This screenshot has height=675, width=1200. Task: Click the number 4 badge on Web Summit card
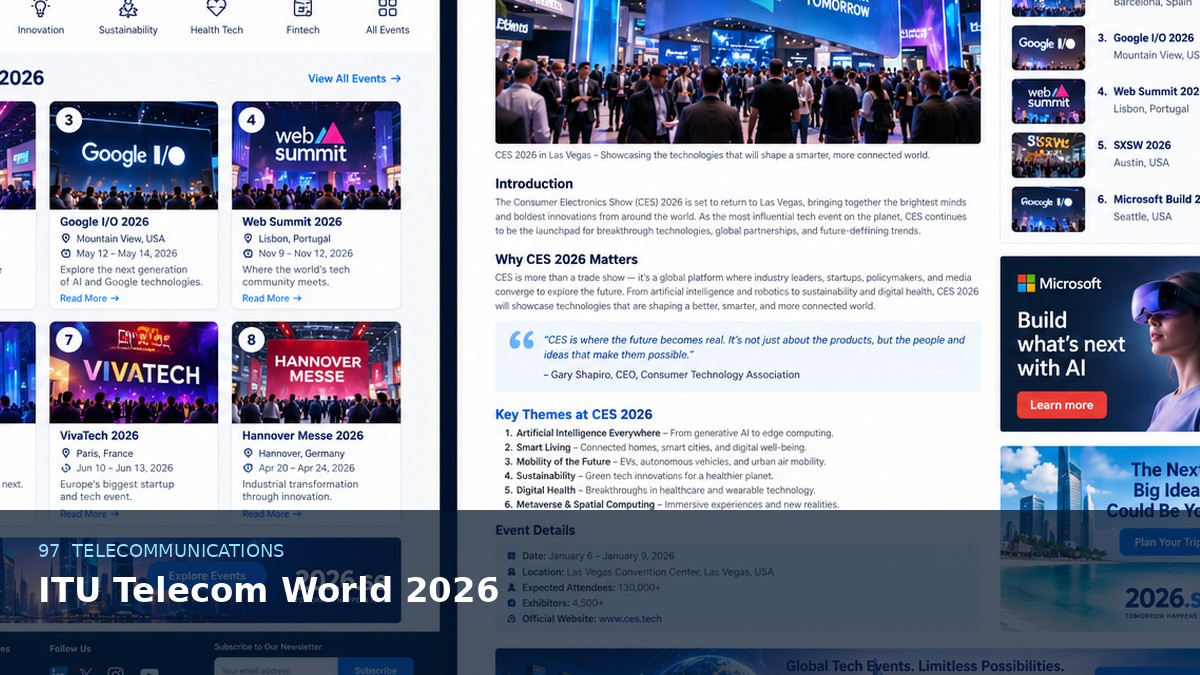[x=251, y=121]
